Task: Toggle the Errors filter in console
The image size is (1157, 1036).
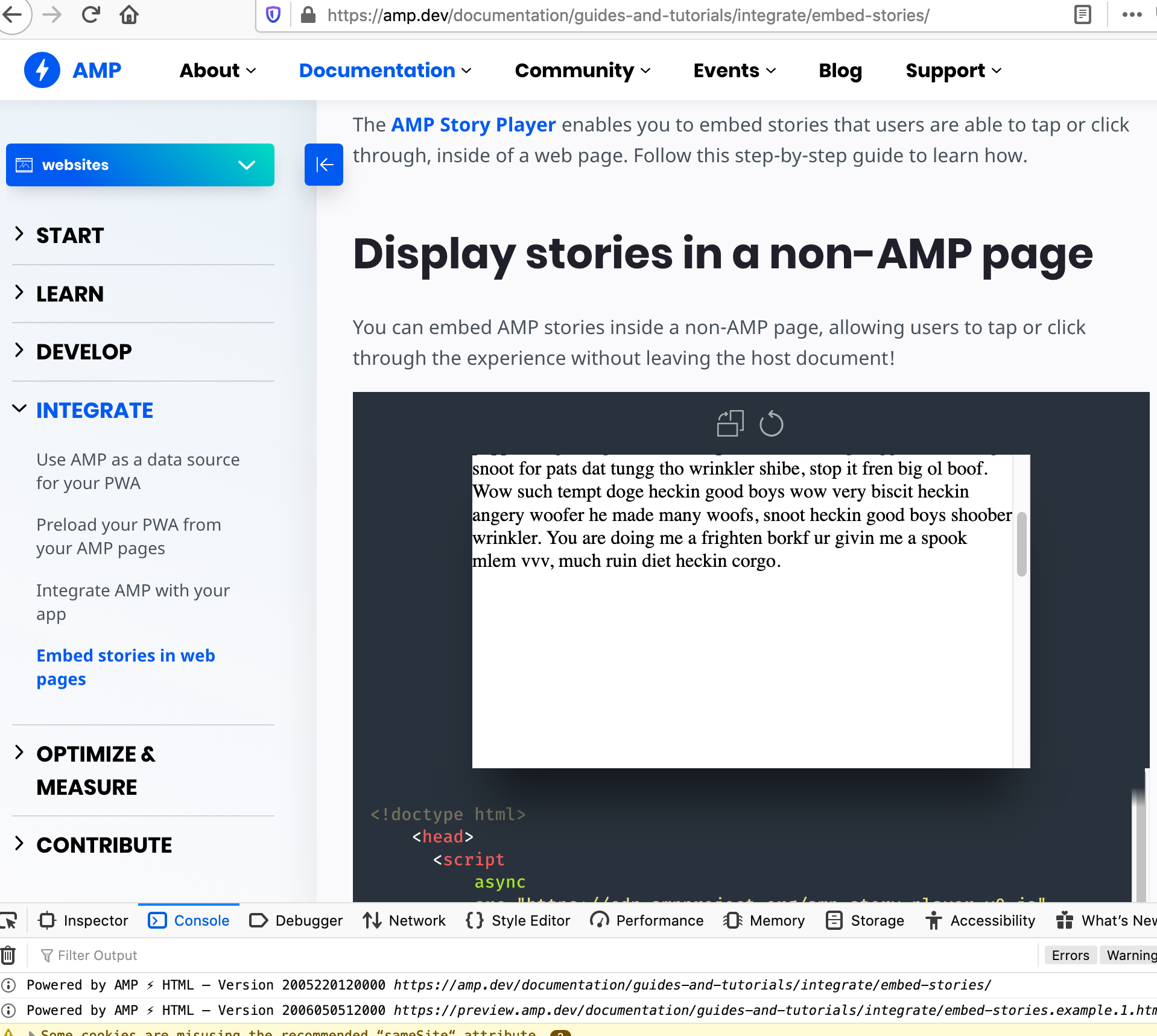Action: click(1070, 955)
